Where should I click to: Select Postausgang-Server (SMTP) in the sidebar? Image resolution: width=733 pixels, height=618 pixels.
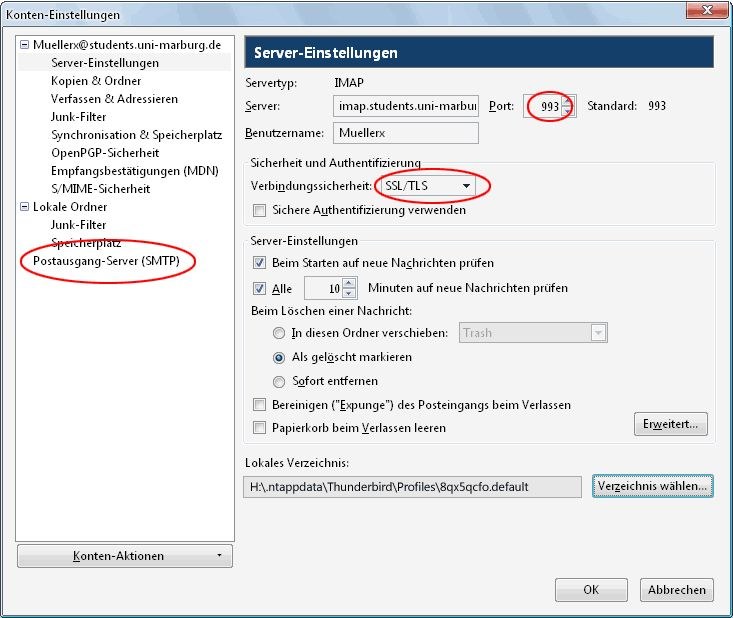pos(106,261)
